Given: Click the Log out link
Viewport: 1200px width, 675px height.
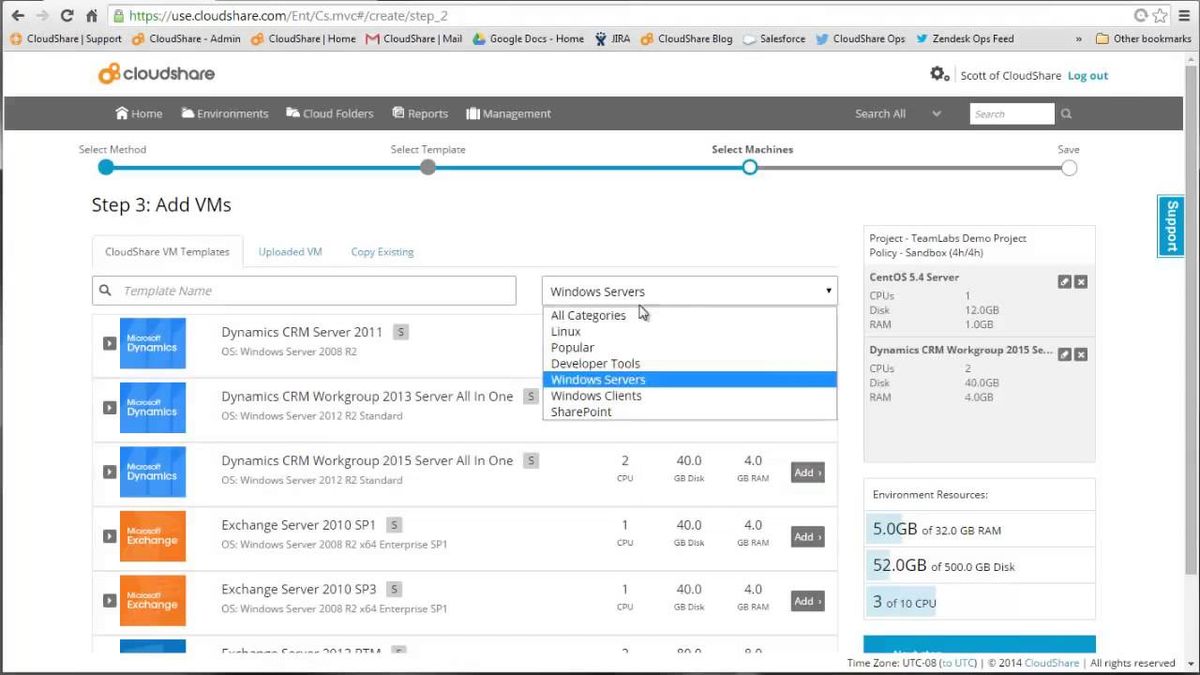Looking at the screenshot, I should tap(1088, 76).
